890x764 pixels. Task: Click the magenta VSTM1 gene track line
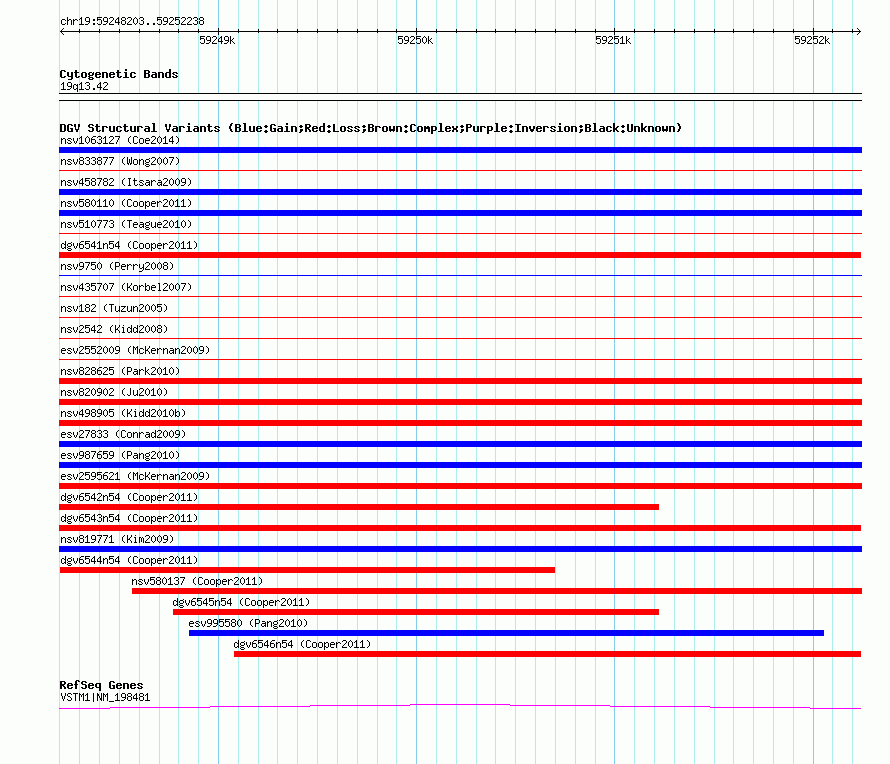[460, 706]
